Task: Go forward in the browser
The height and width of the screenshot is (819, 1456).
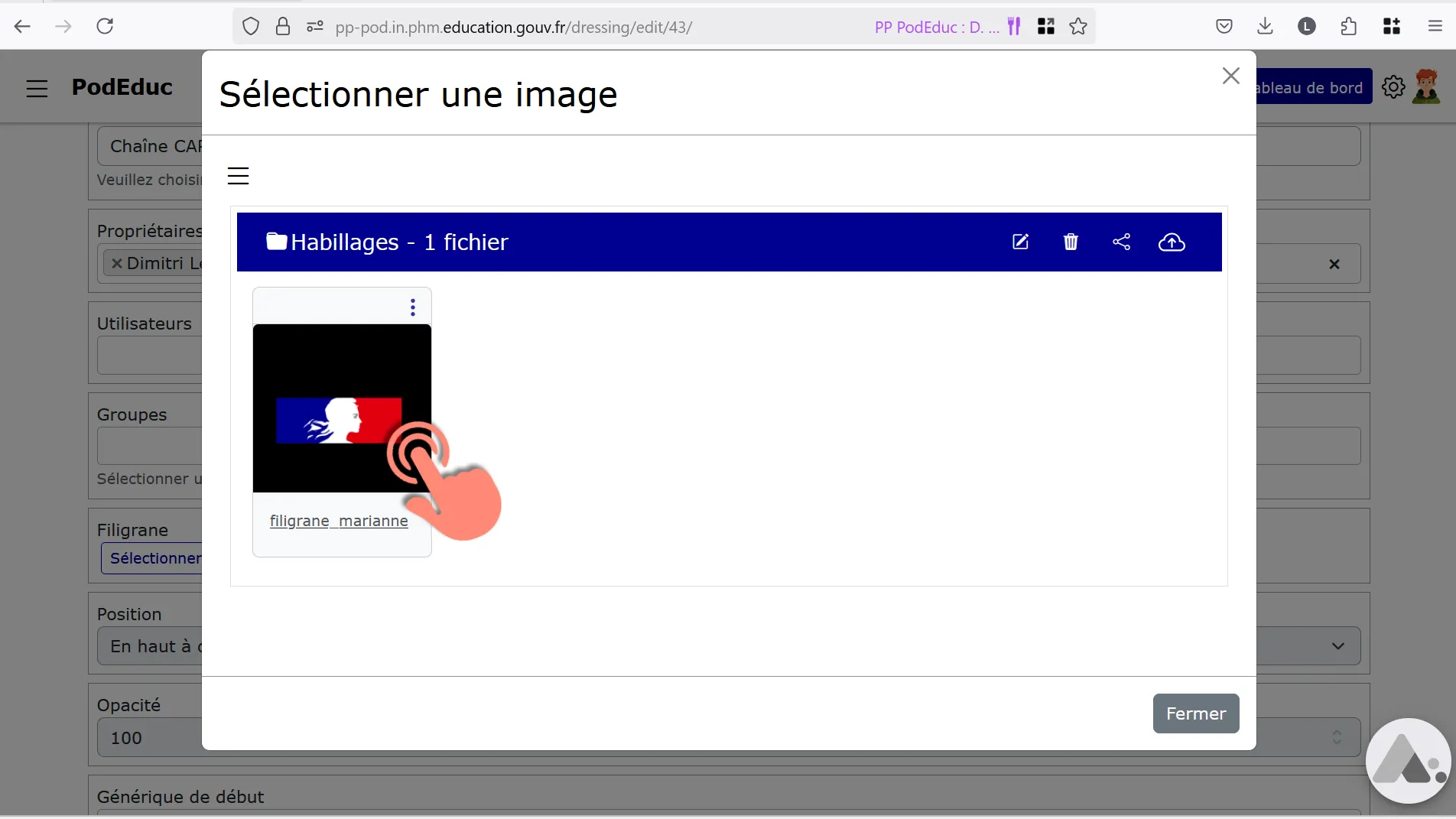Action: tap(63, 26)
